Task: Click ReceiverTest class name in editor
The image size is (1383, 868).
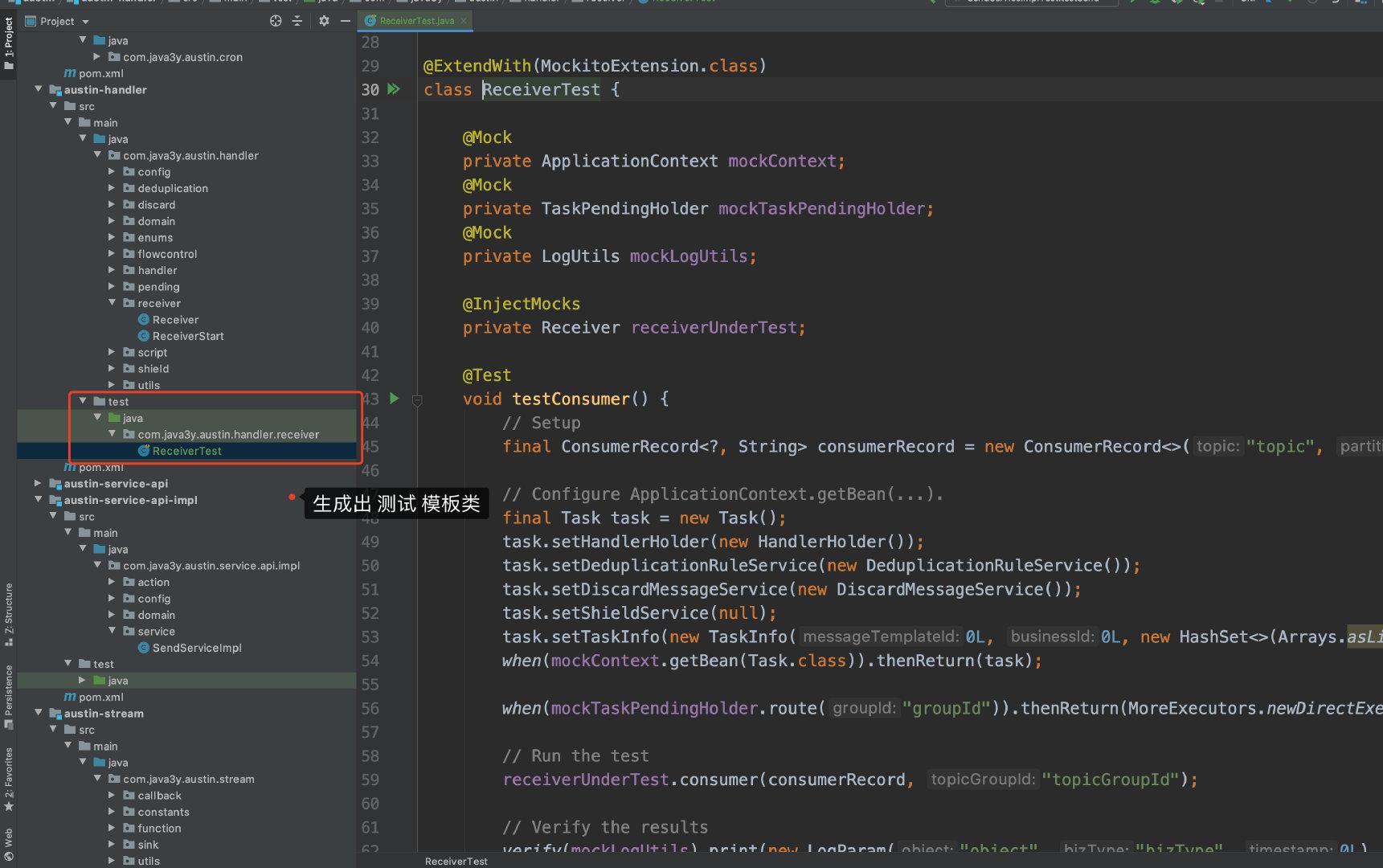Action: tap(541, 89)
